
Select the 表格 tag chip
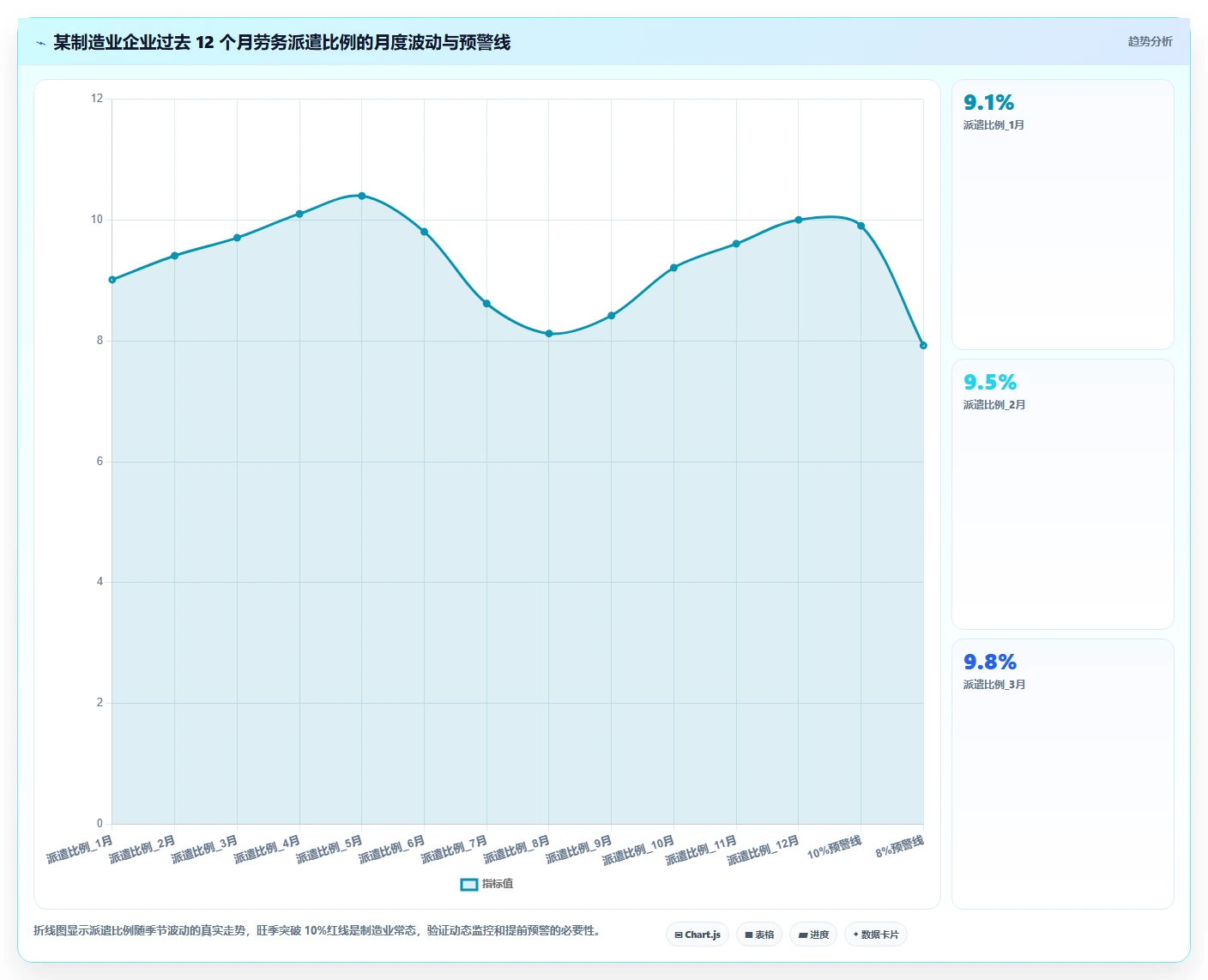[x=759, y=935]
